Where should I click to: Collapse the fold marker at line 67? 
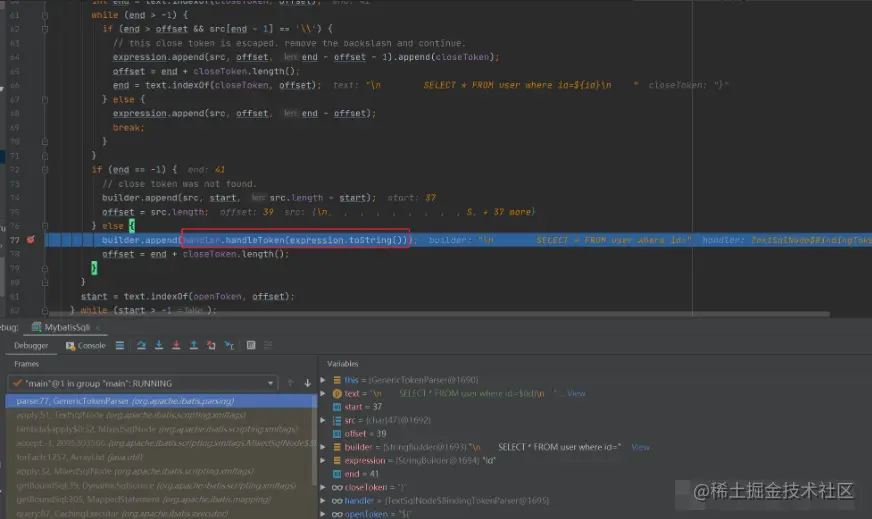coord(45,100)
